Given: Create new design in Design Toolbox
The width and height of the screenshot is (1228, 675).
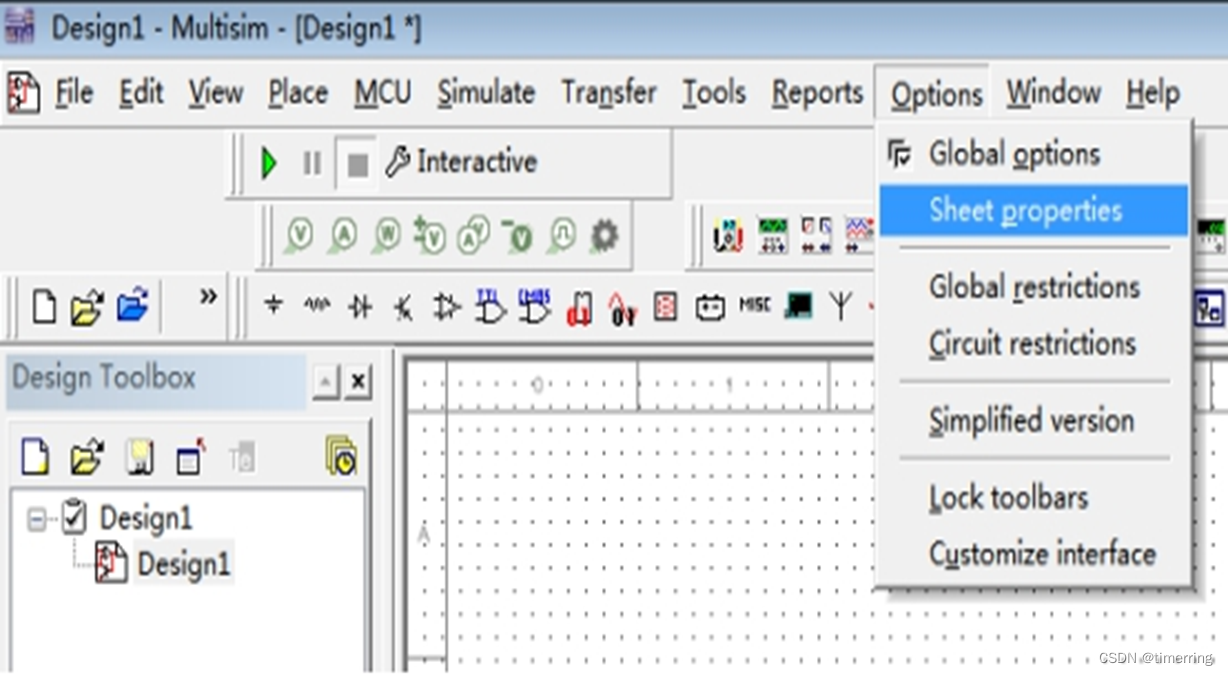Looking at the screenshot, I should (x=36, y=457).
